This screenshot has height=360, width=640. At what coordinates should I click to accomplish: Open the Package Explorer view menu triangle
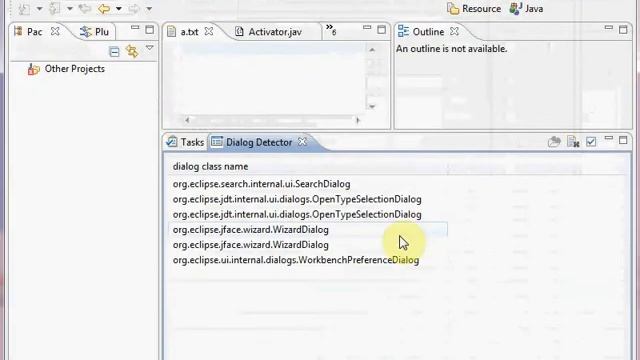click(150, 48)
